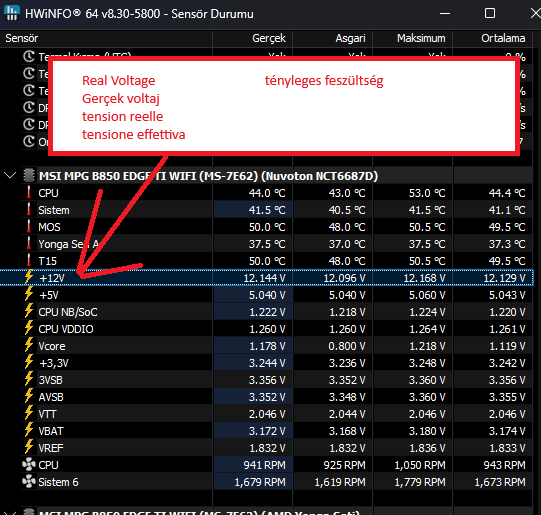Screen dimensions: 541x515
Task: Select the CPU NB/SoC voltage row
Action: pyautogui.click(x=266, y=312)
